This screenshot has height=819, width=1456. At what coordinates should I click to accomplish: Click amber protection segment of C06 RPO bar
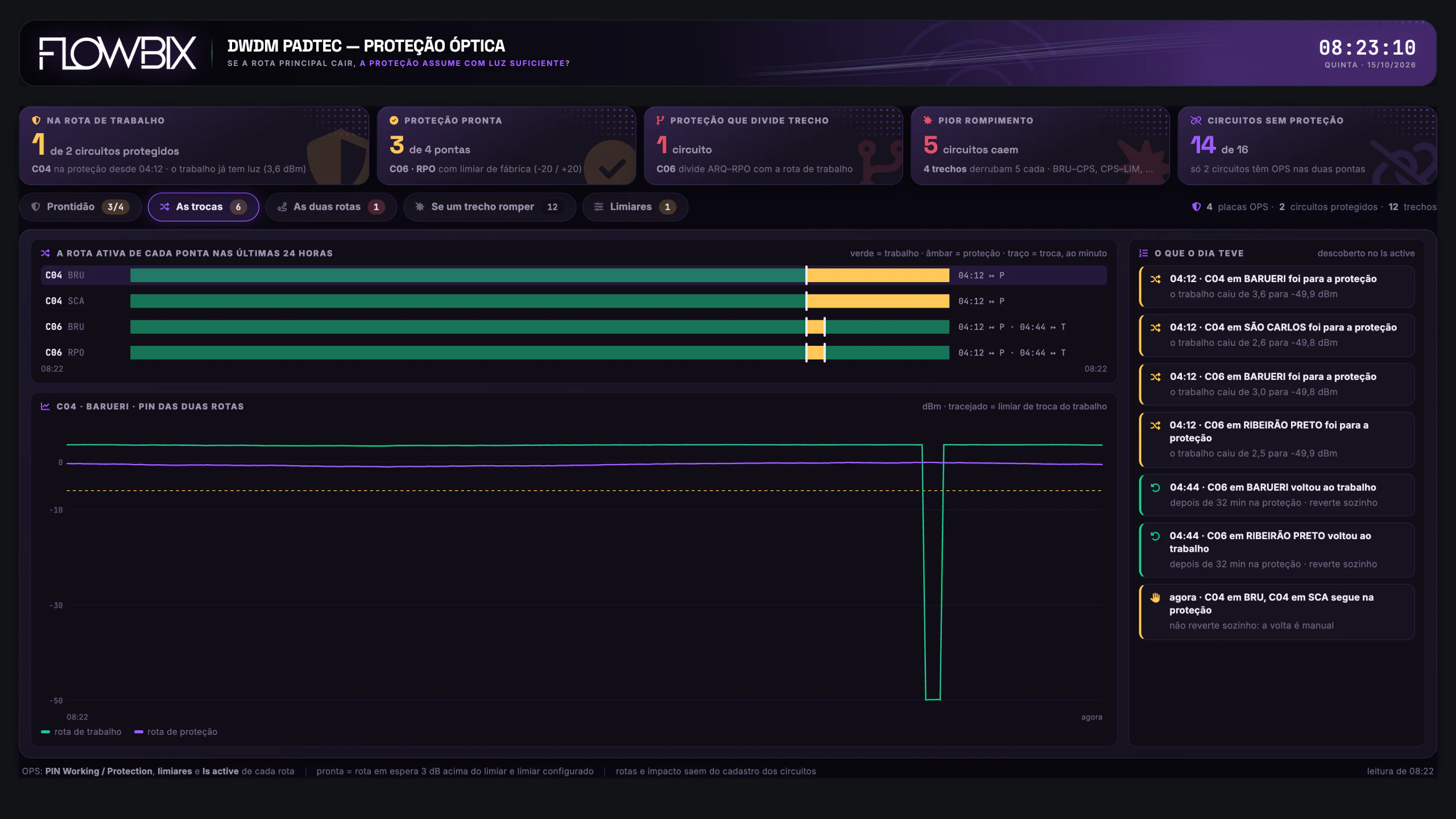[816, 353]
